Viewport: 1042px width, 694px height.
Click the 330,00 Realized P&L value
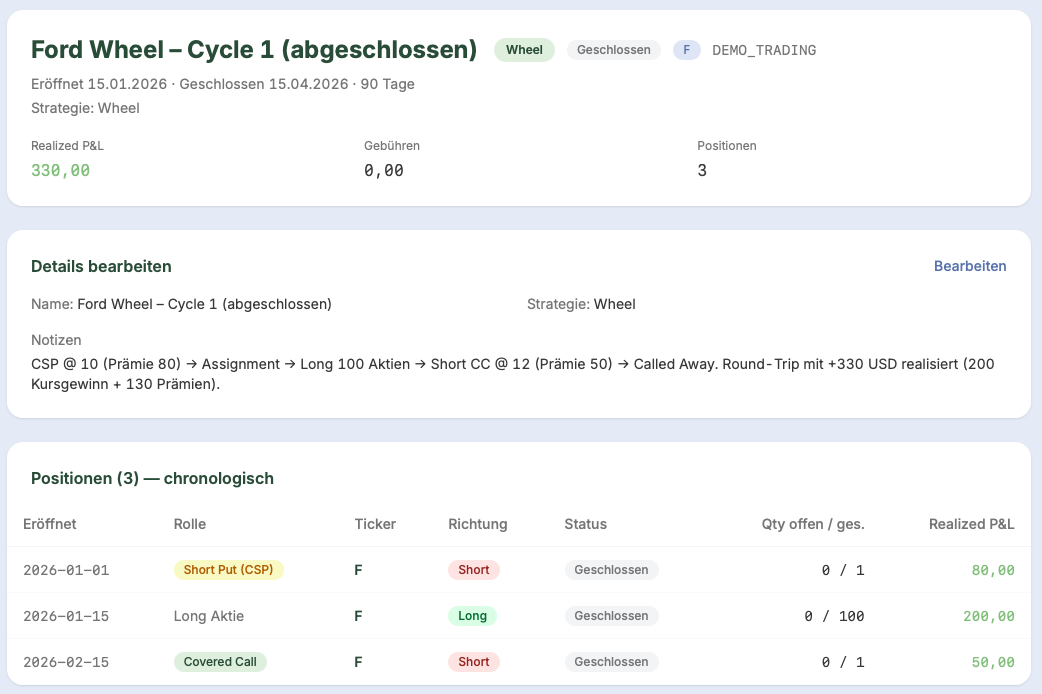(60, 170)
